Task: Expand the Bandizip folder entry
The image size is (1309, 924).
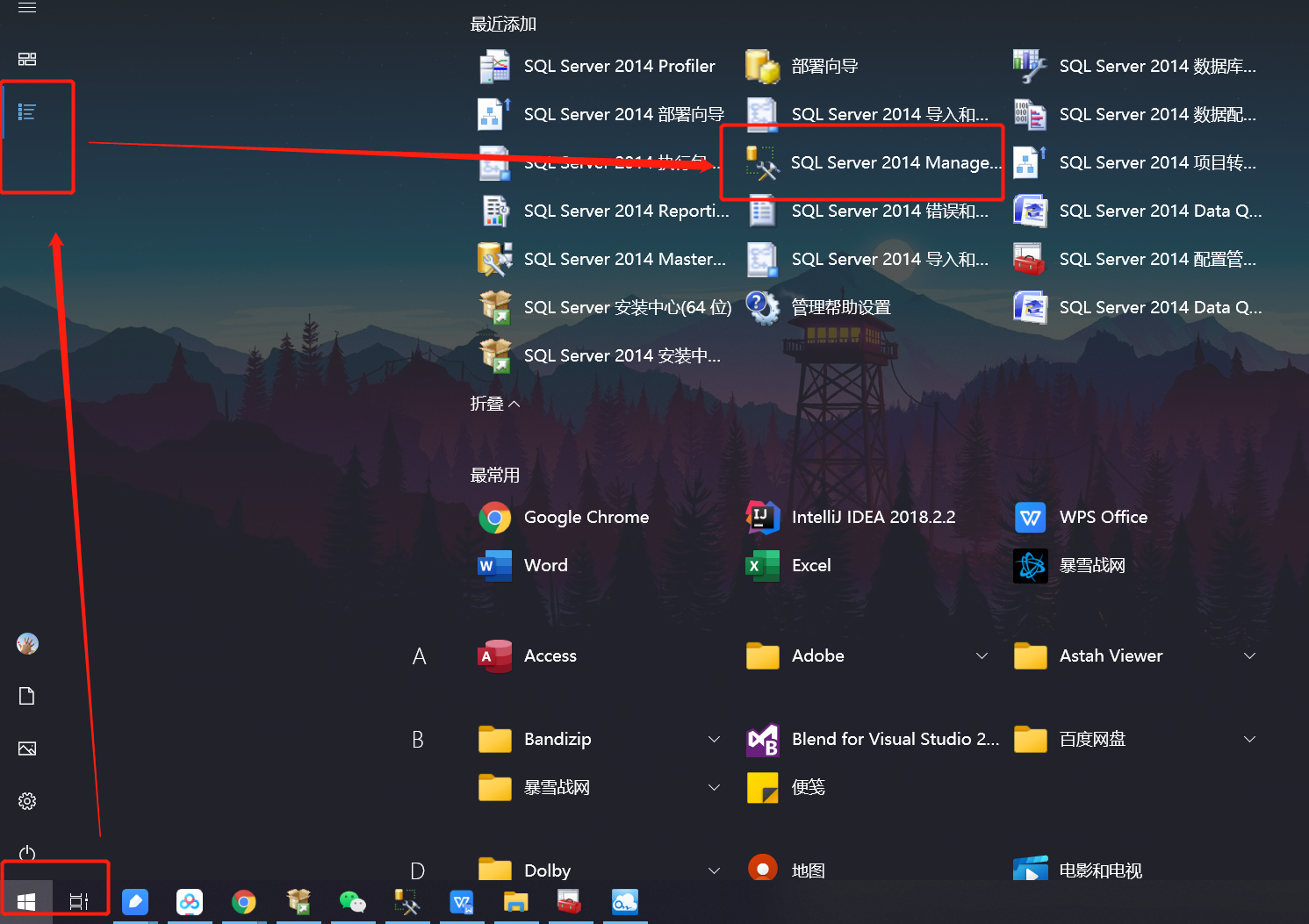Action: tap(714, 739)
